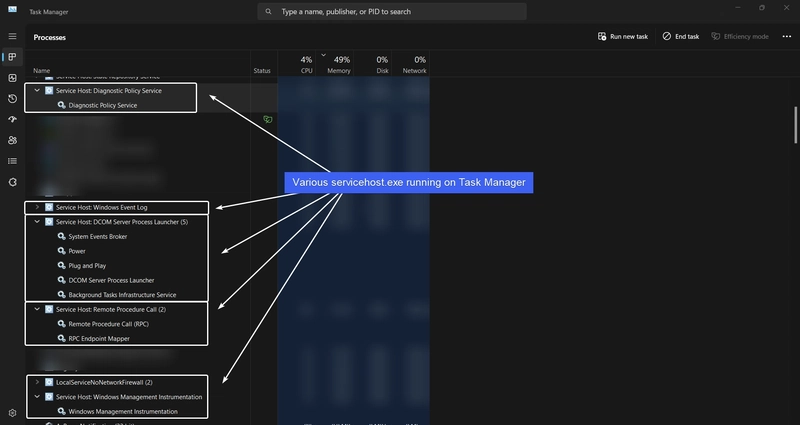Go to Startup apps in sidebar
This screenshot has height=425, width=800.
point(12,119)
